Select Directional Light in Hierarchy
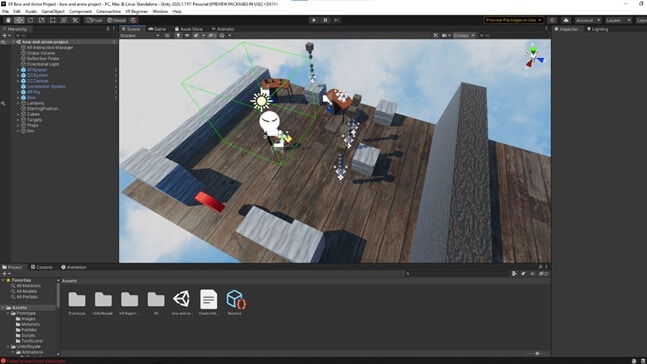 coord(43,64)
